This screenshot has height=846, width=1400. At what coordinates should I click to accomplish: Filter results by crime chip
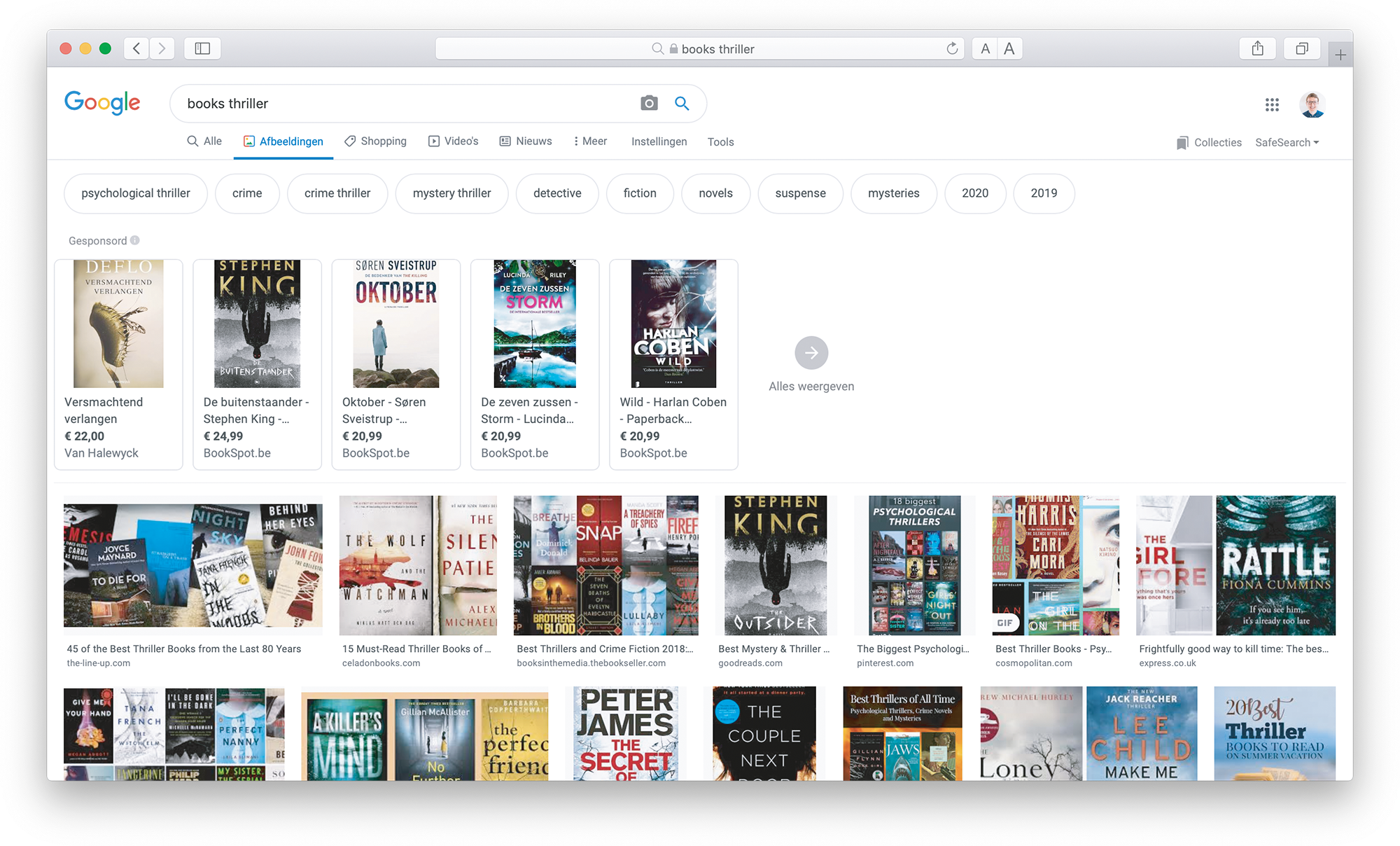[x=247, y=193]
